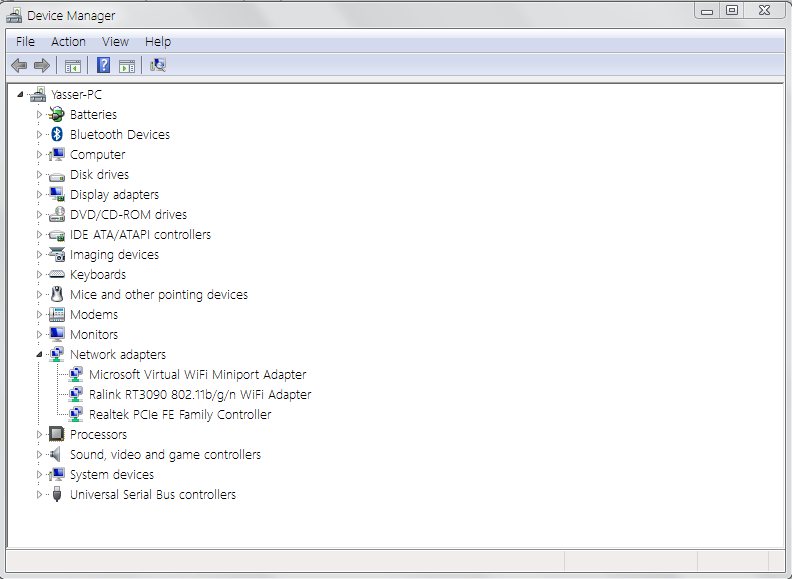792x579 pixels.
Task: Click the Yasser-PC computer icon
Action: tap(38, 94)
